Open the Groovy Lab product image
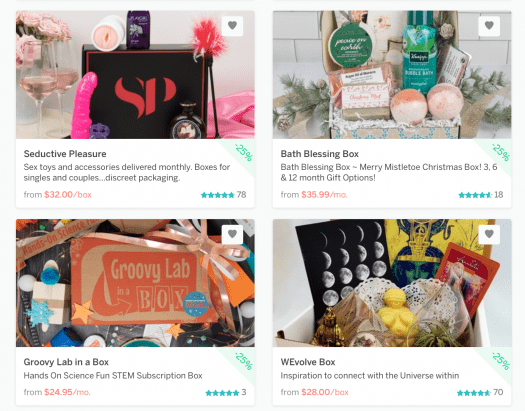 [x=135, y=283]
